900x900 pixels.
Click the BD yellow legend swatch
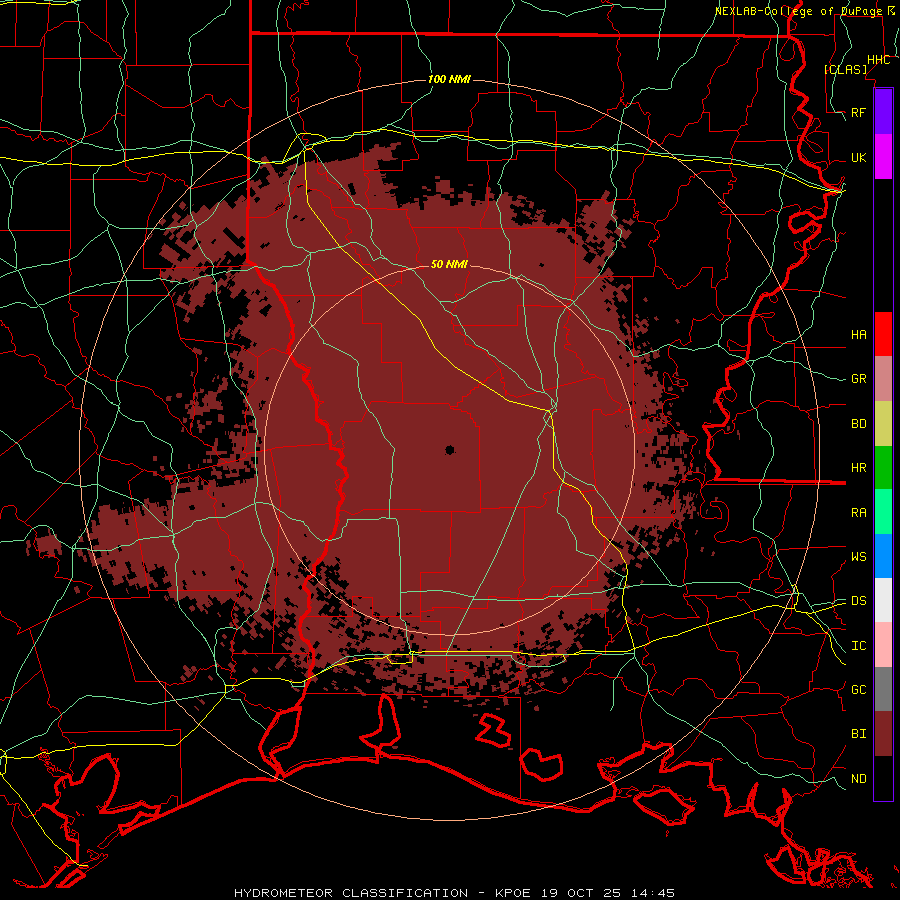(883, 424)
